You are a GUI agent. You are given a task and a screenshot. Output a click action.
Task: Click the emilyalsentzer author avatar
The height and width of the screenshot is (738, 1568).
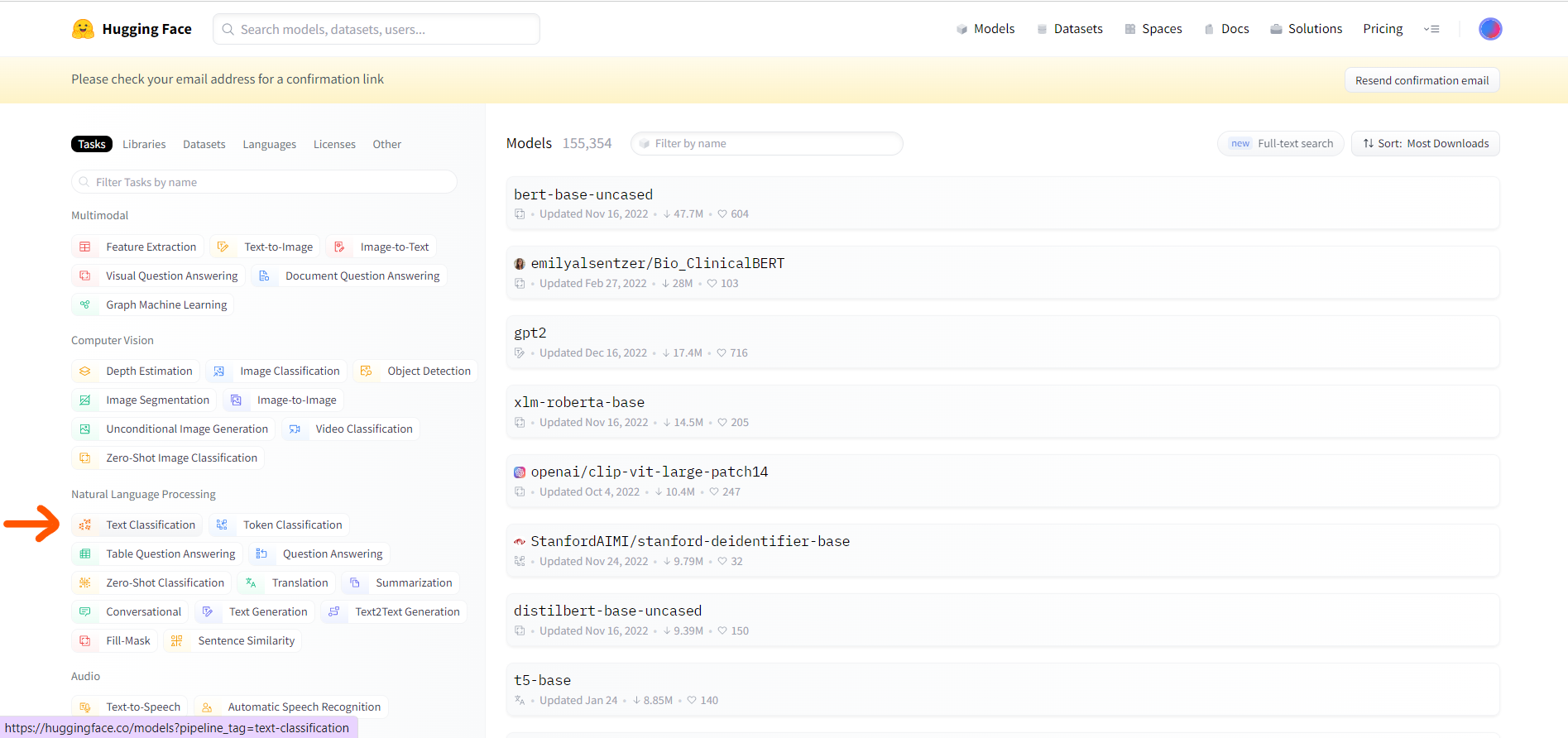coord(520,264)
